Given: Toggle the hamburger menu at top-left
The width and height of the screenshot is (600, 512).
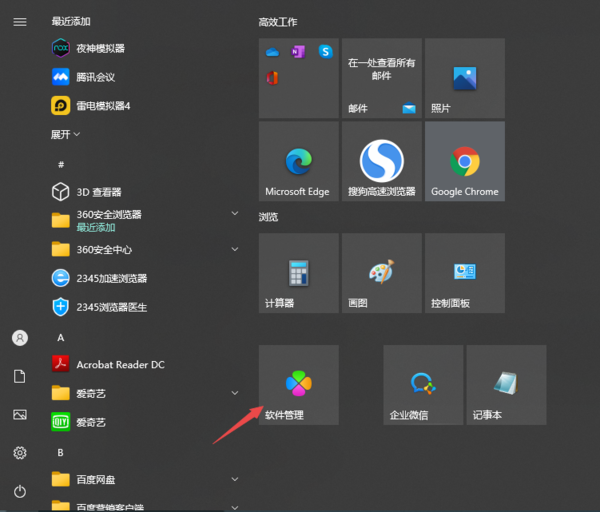Looking at the screenshot, I should click(20, 22).
